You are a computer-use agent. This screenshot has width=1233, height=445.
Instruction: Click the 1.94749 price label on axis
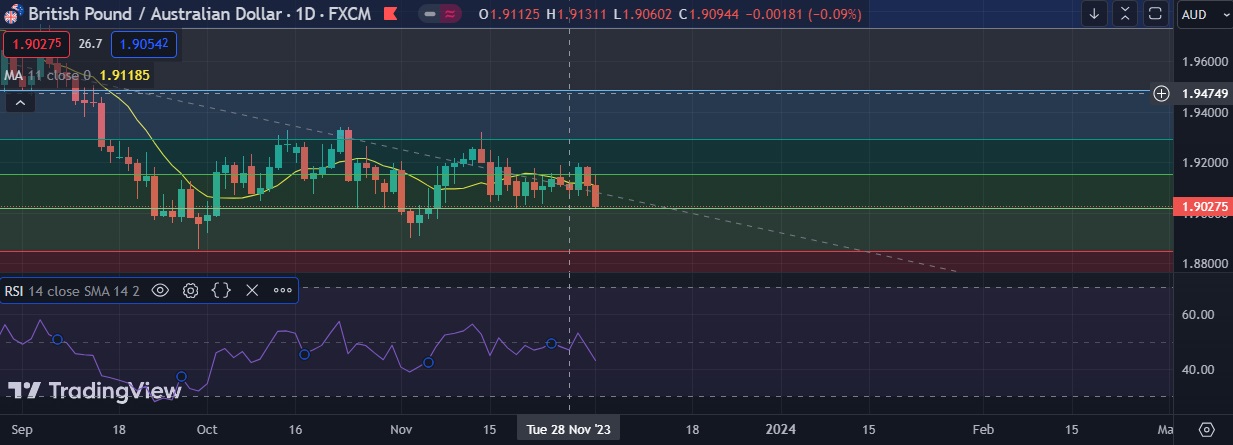[1204, 93]
